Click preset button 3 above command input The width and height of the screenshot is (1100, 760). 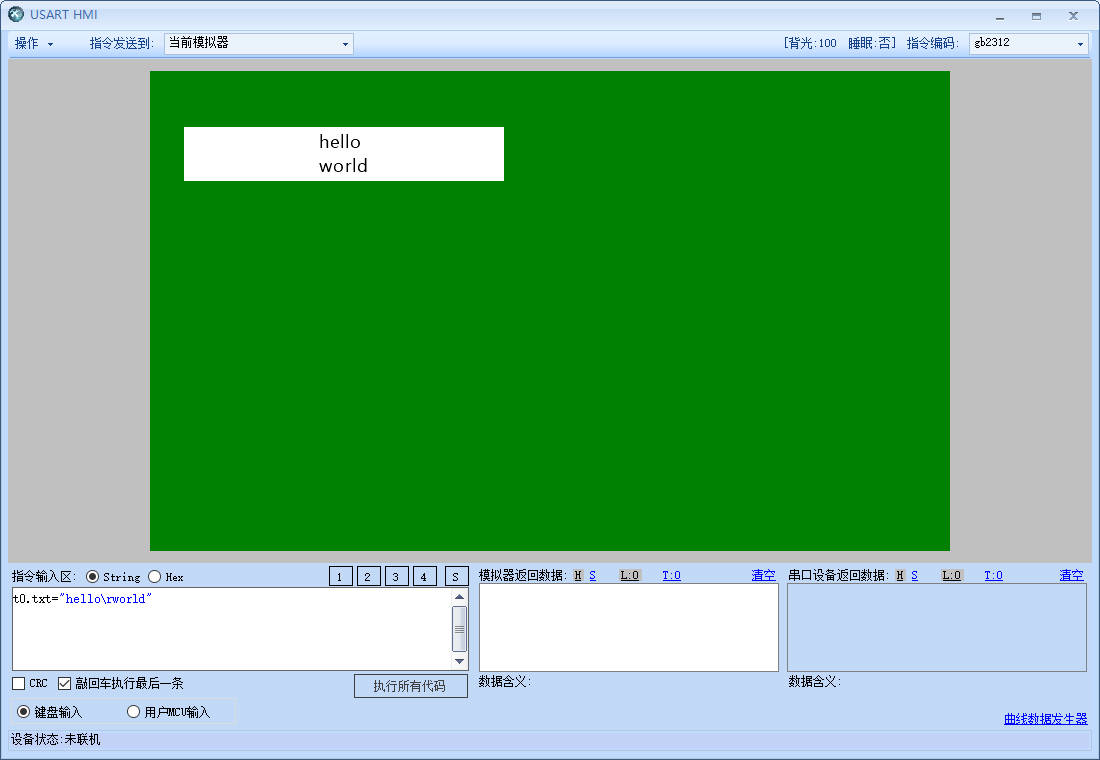pyautogui.click(x=397, y=576)
